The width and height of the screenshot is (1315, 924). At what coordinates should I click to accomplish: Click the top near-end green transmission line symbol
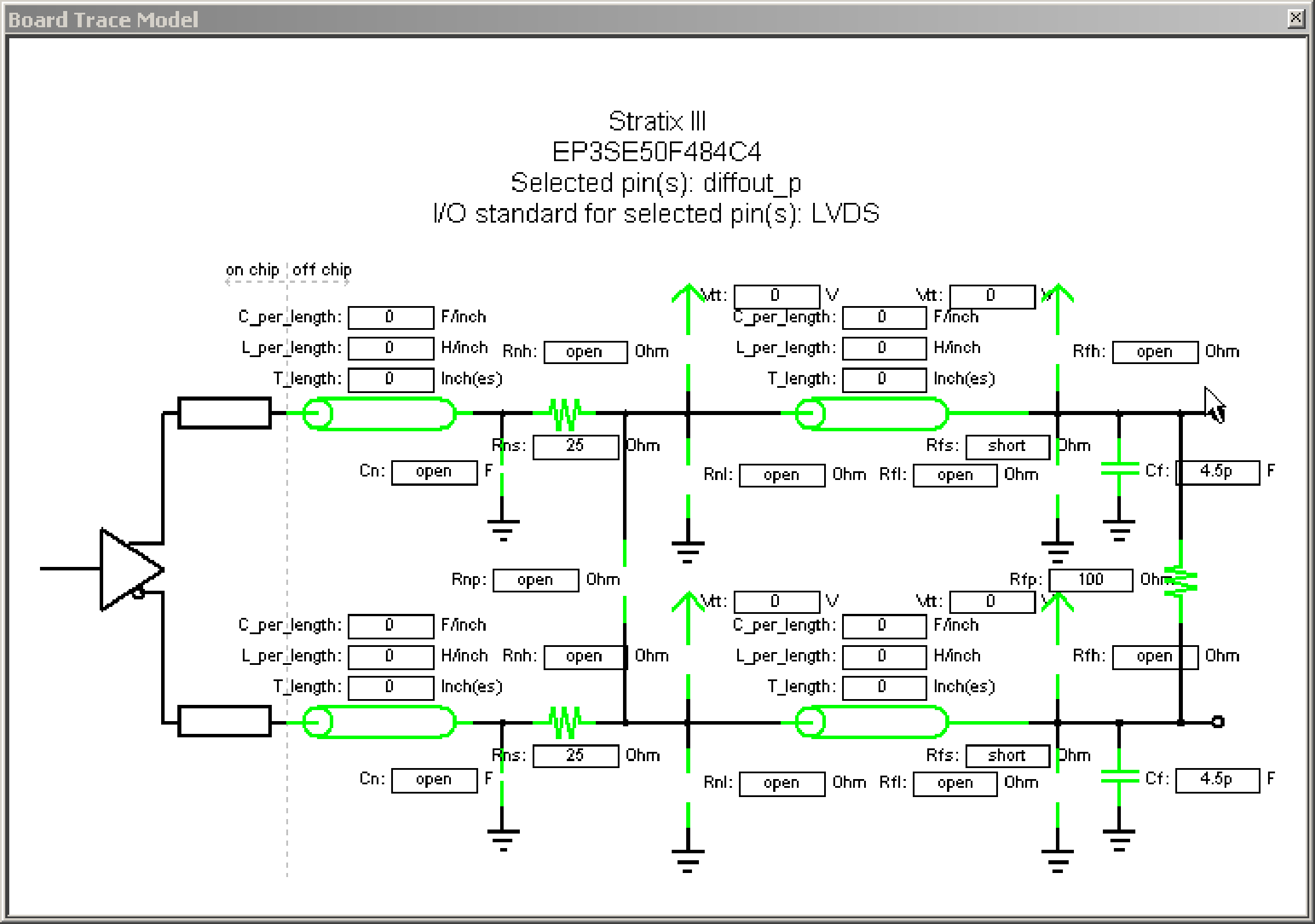[380, 414]
